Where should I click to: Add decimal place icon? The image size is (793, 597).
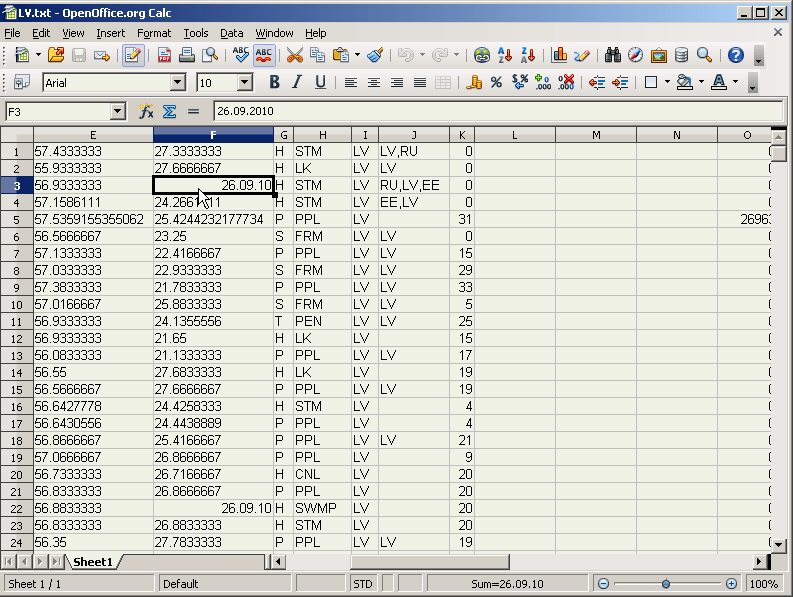pyautogui.click(x=543, y=82)
